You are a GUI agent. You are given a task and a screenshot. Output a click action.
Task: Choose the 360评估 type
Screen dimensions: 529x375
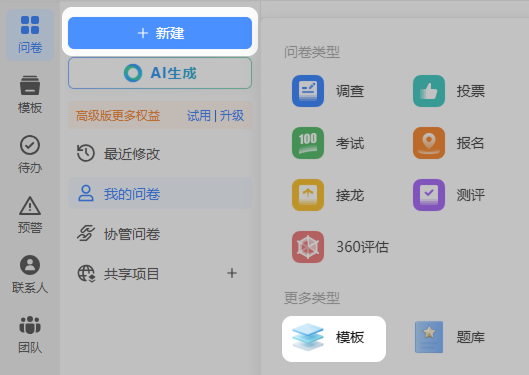[x=340, y=247]
